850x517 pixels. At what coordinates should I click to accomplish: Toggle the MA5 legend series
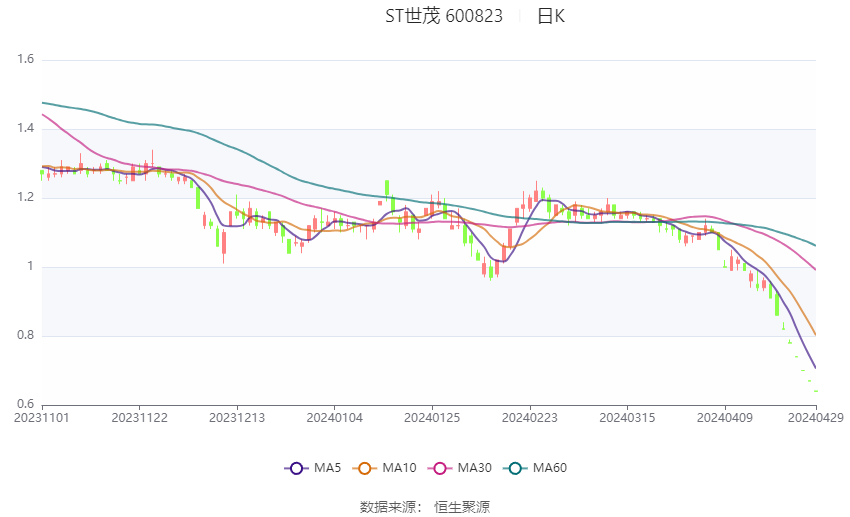point(313,468)
